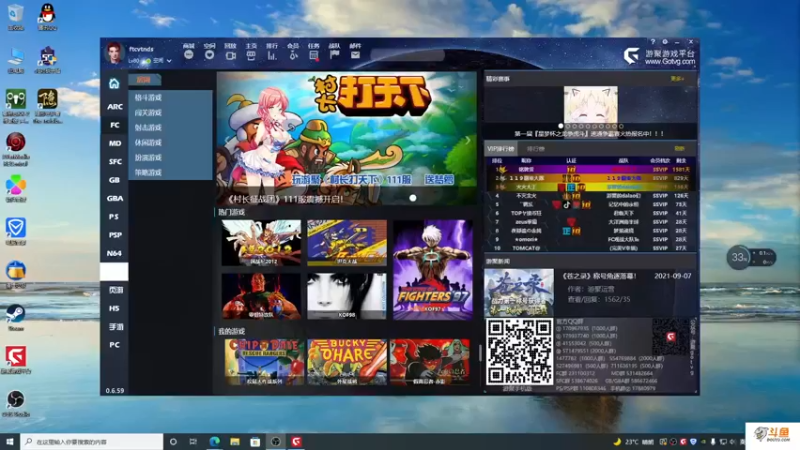Screen dimensions: 800x450
Task: Open the help question mark in title bar
Action: pos(652,42)
